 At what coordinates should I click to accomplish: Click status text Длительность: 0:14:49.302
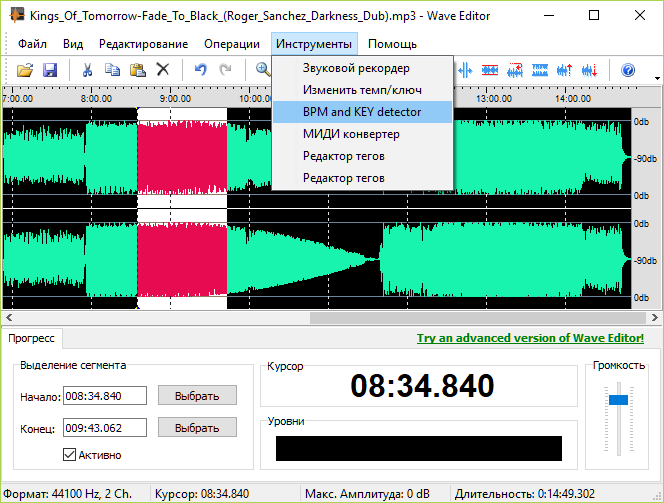[x=525, y=494]
